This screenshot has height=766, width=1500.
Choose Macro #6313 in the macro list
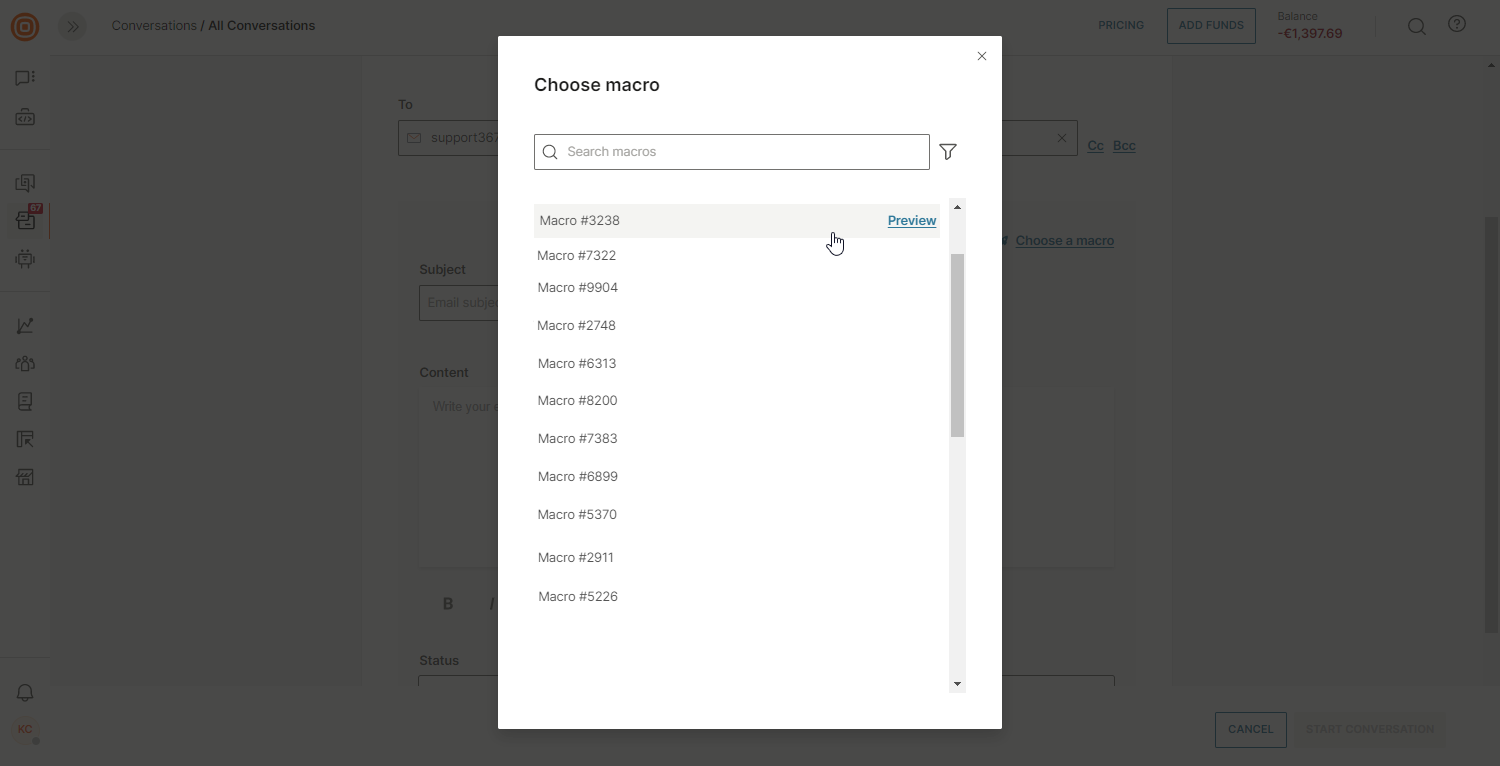pos(577,364)
